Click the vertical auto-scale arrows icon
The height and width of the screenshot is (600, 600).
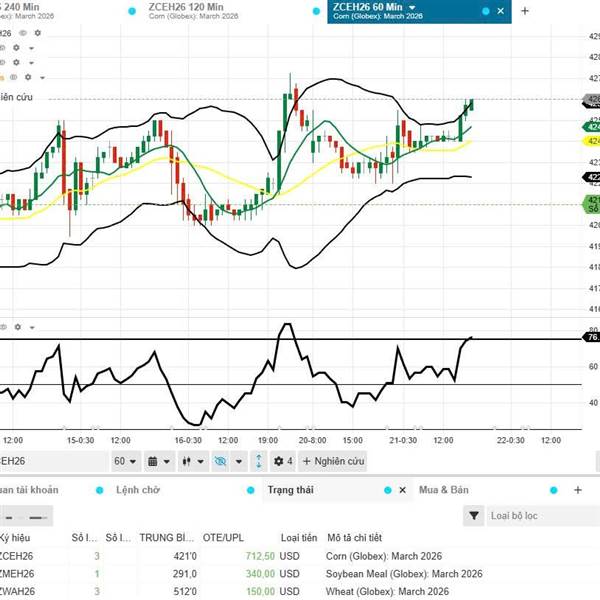pyautogui.click(x=258, y=461)
